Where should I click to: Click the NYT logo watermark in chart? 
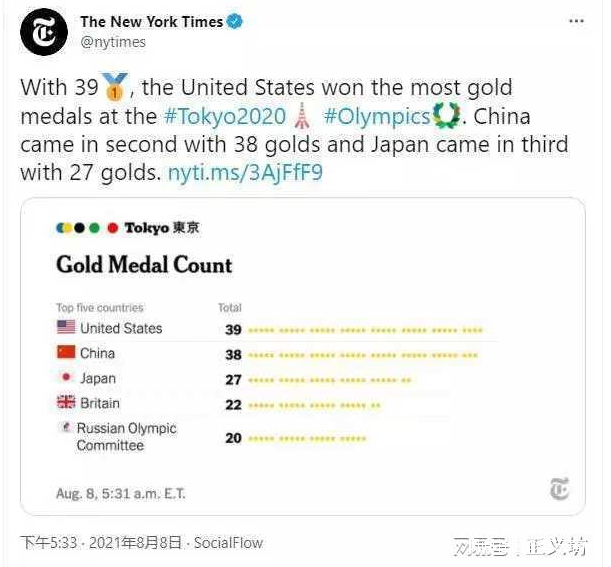(559, 490)
